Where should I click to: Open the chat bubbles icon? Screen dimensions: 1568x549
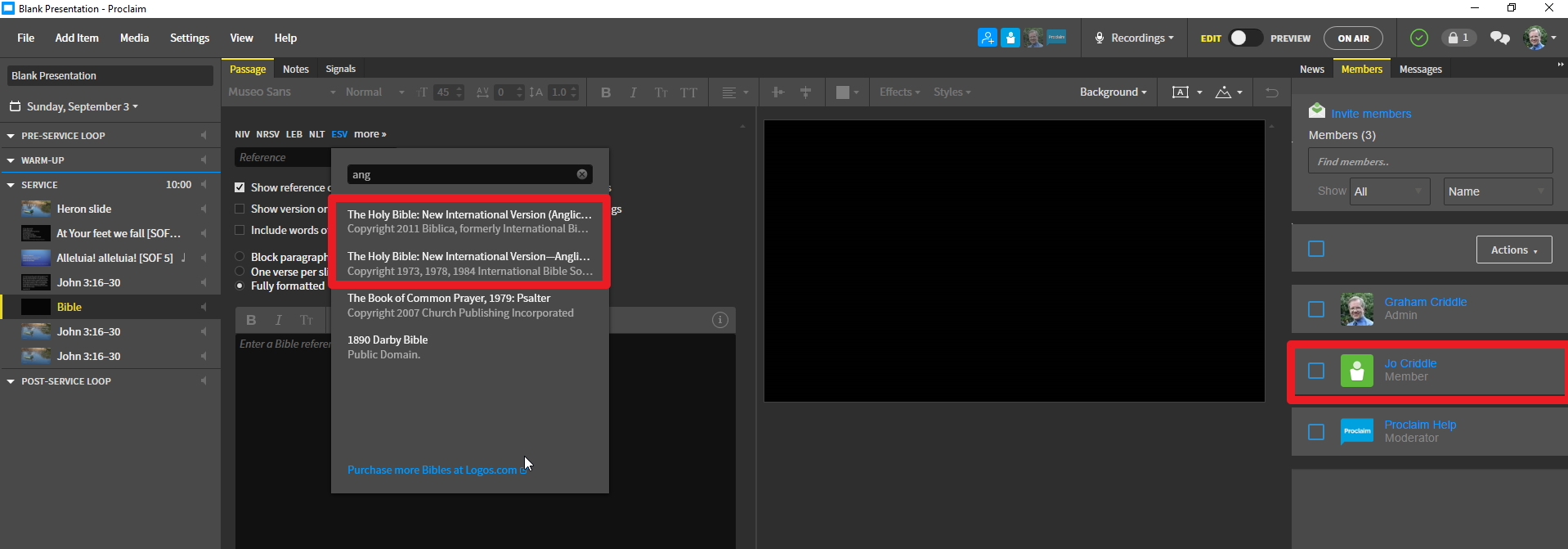tap(1499, 38)
